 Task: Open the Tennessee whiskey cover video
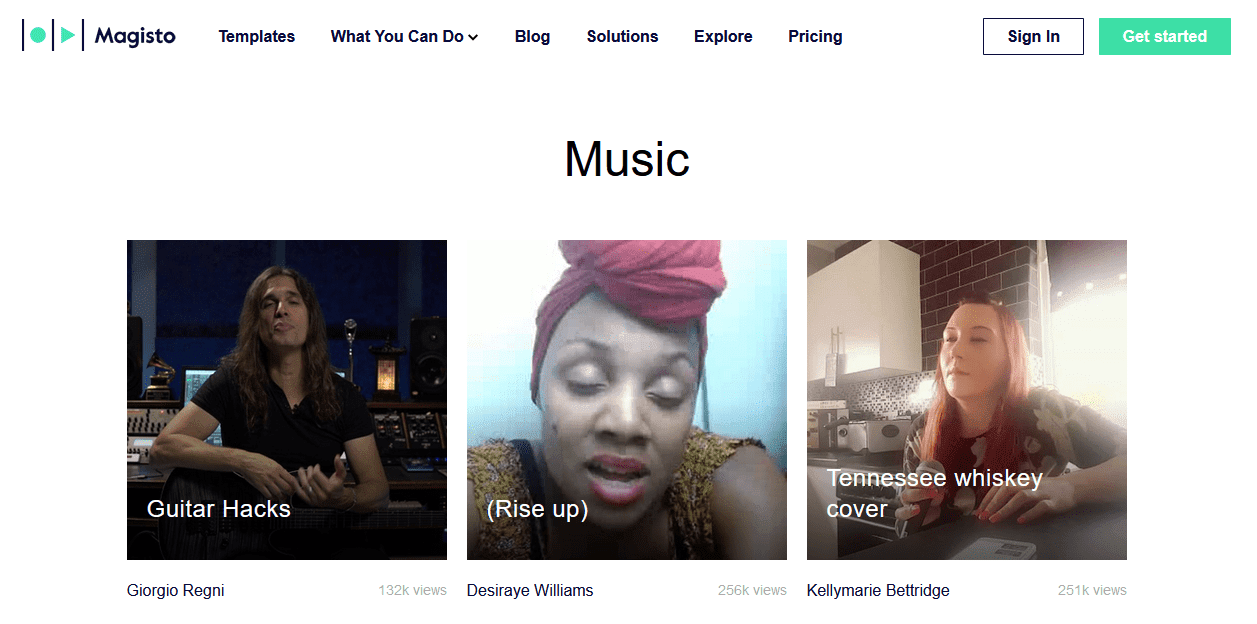967,400
